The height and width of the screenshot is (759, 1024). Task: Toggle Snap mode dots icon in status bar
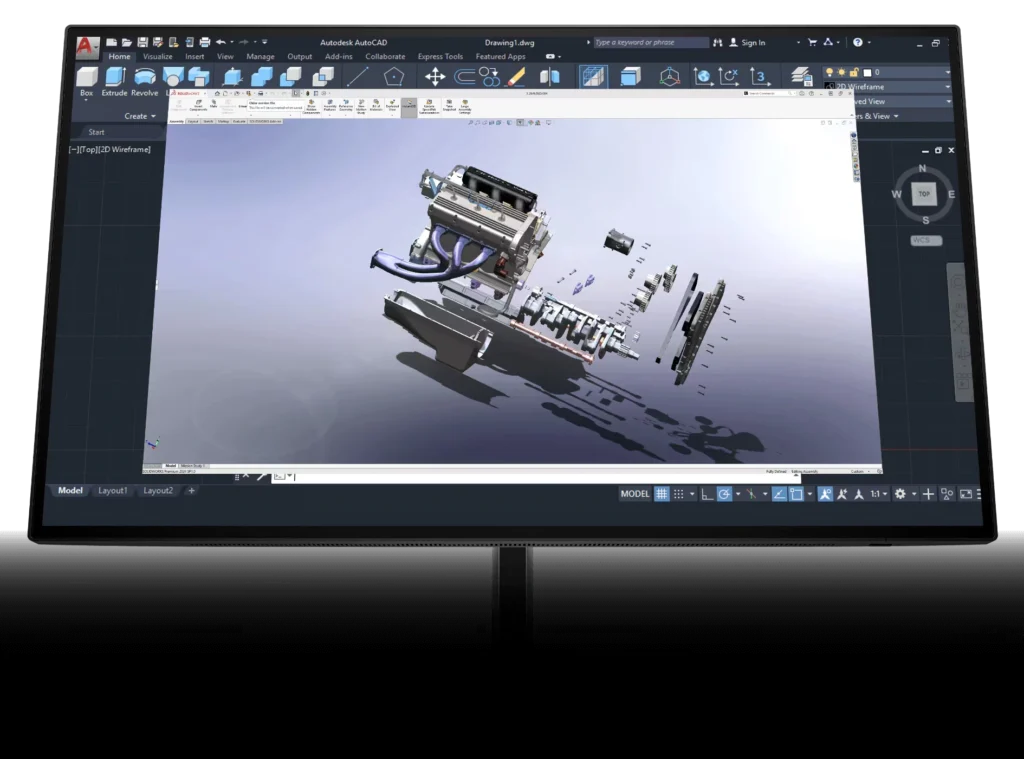point(679,494)
